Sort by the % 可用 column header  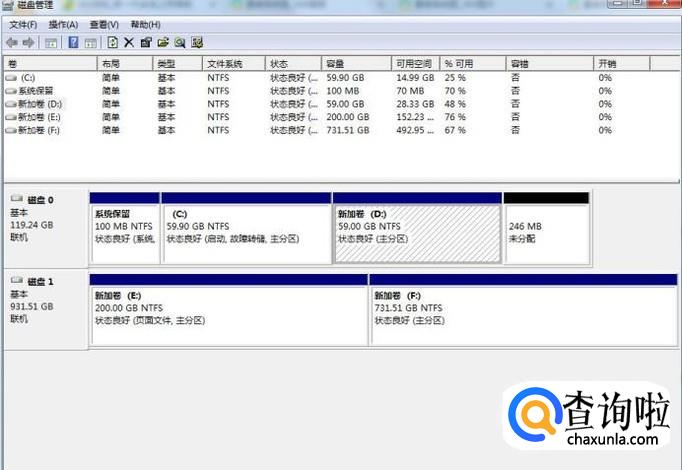click(473, 64)
